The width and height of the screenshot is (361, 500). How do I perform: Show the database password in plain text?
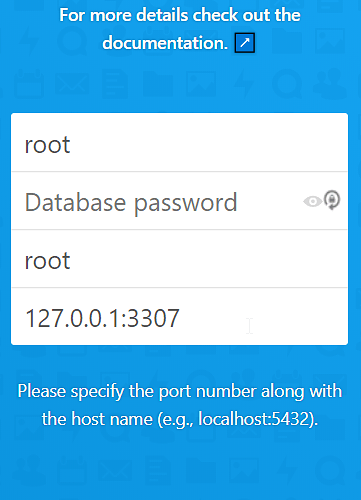click(x=313, y=201)
